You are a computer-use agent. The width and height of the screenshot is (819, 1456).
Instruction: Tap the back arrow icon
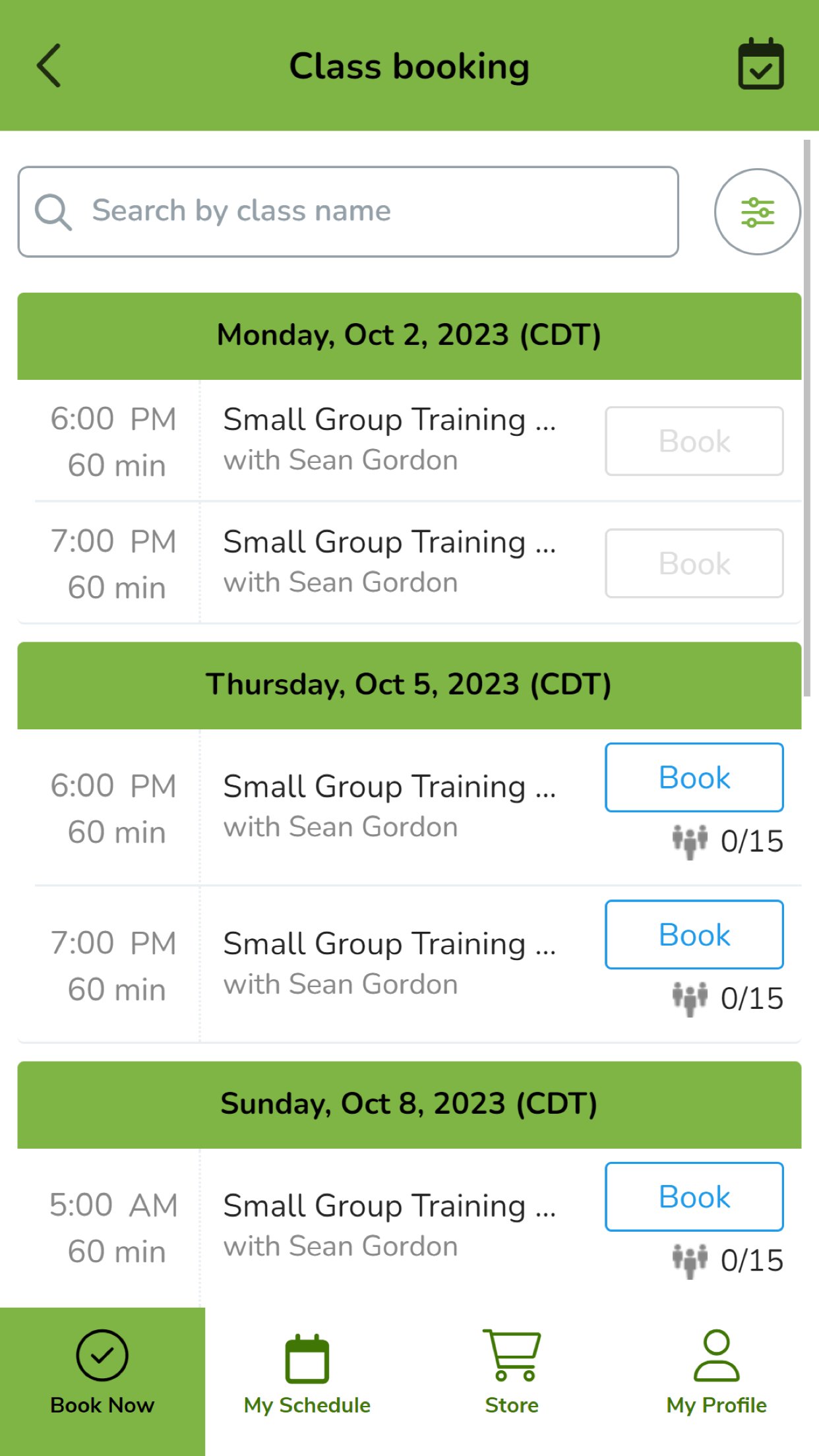49,65
